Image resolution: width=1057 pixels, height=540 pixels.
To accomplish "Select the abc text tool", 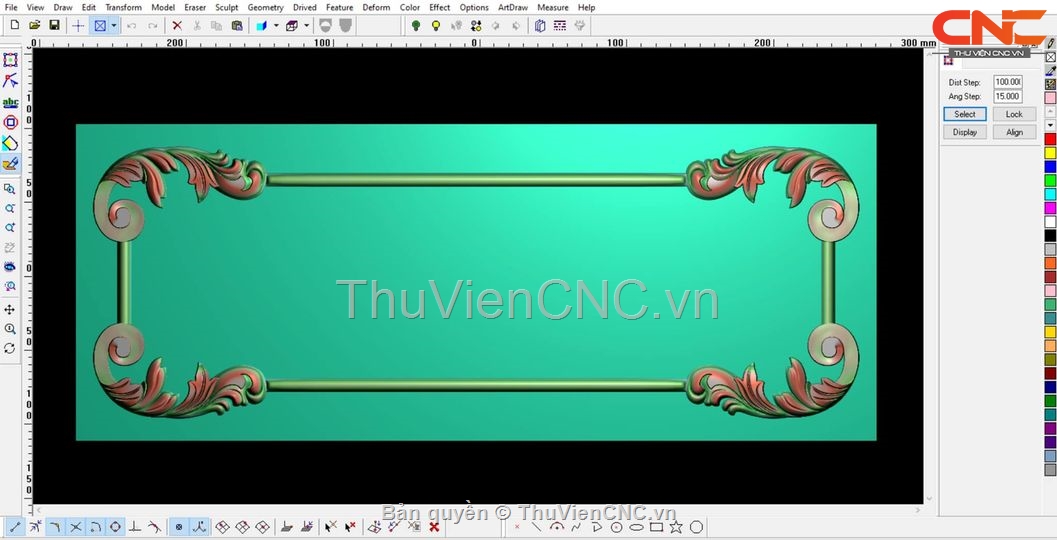I will (x=10, y=102).
